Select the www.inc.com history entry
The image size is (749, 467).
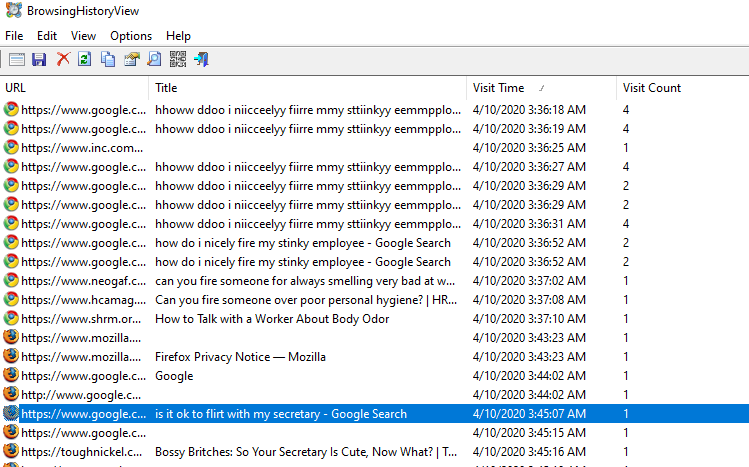coord(80,147)
